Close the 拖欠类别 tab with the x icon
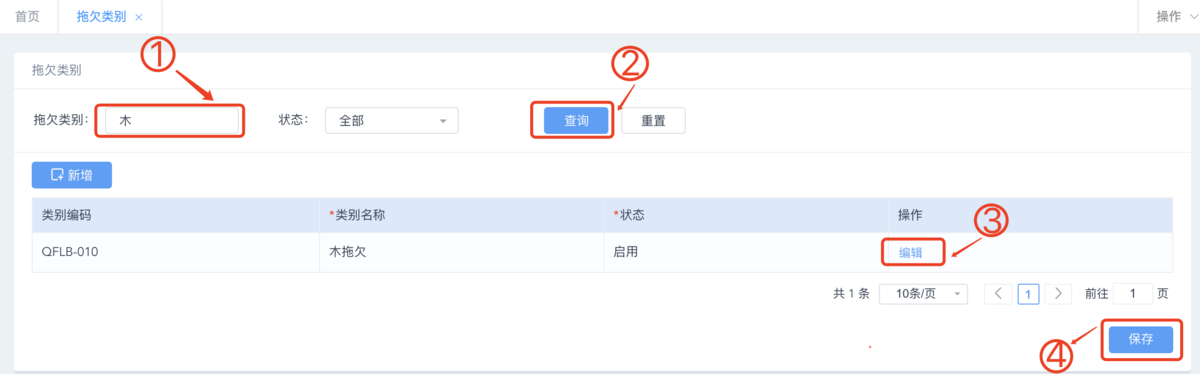Screen dimensions: 1200x374 tap(138, 17)
